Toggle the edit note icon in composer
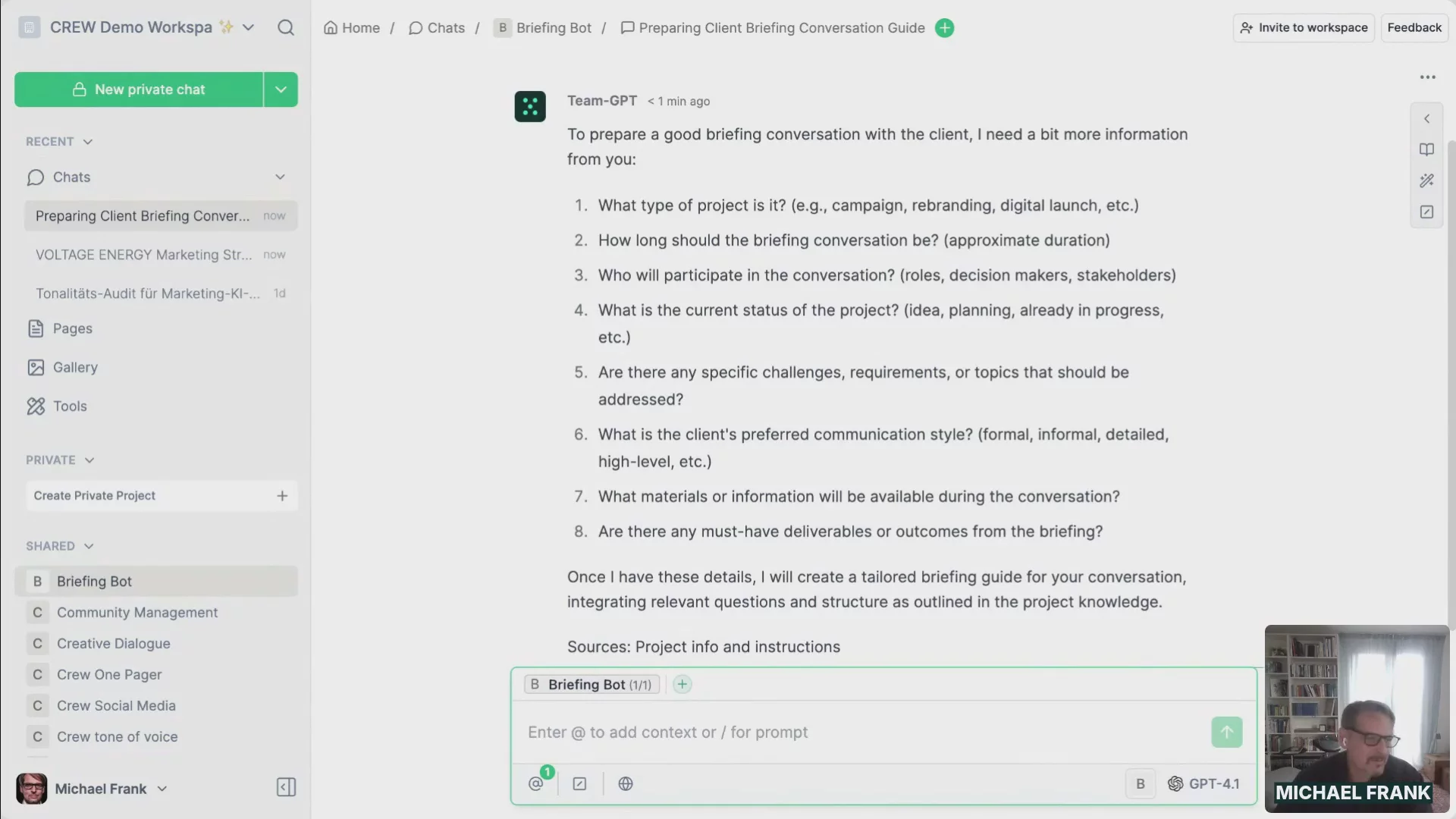 pyautogui.click(x=580, y=784)
